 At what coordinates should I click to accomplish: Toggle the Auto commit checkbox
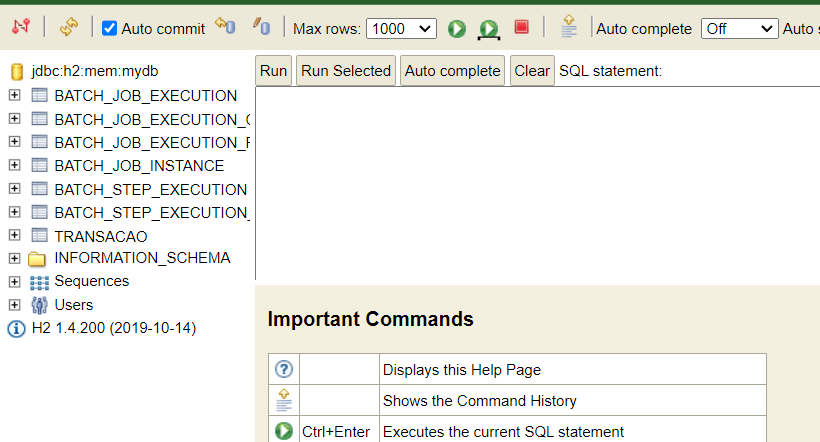(110, 29)
